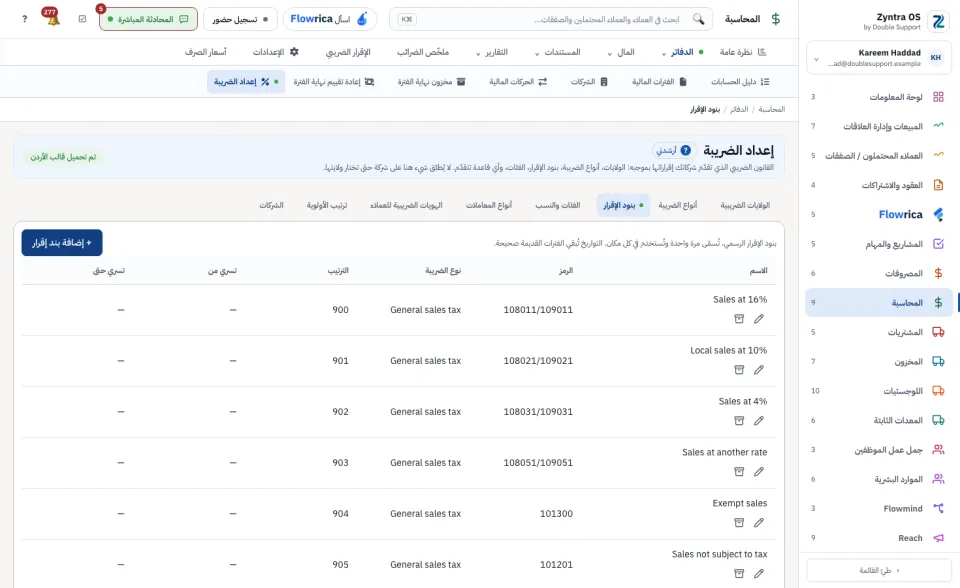This screenshot has height=588, width=960.
Task: Open ملخّص الضرائب menu item
Action: pos(423,52)
